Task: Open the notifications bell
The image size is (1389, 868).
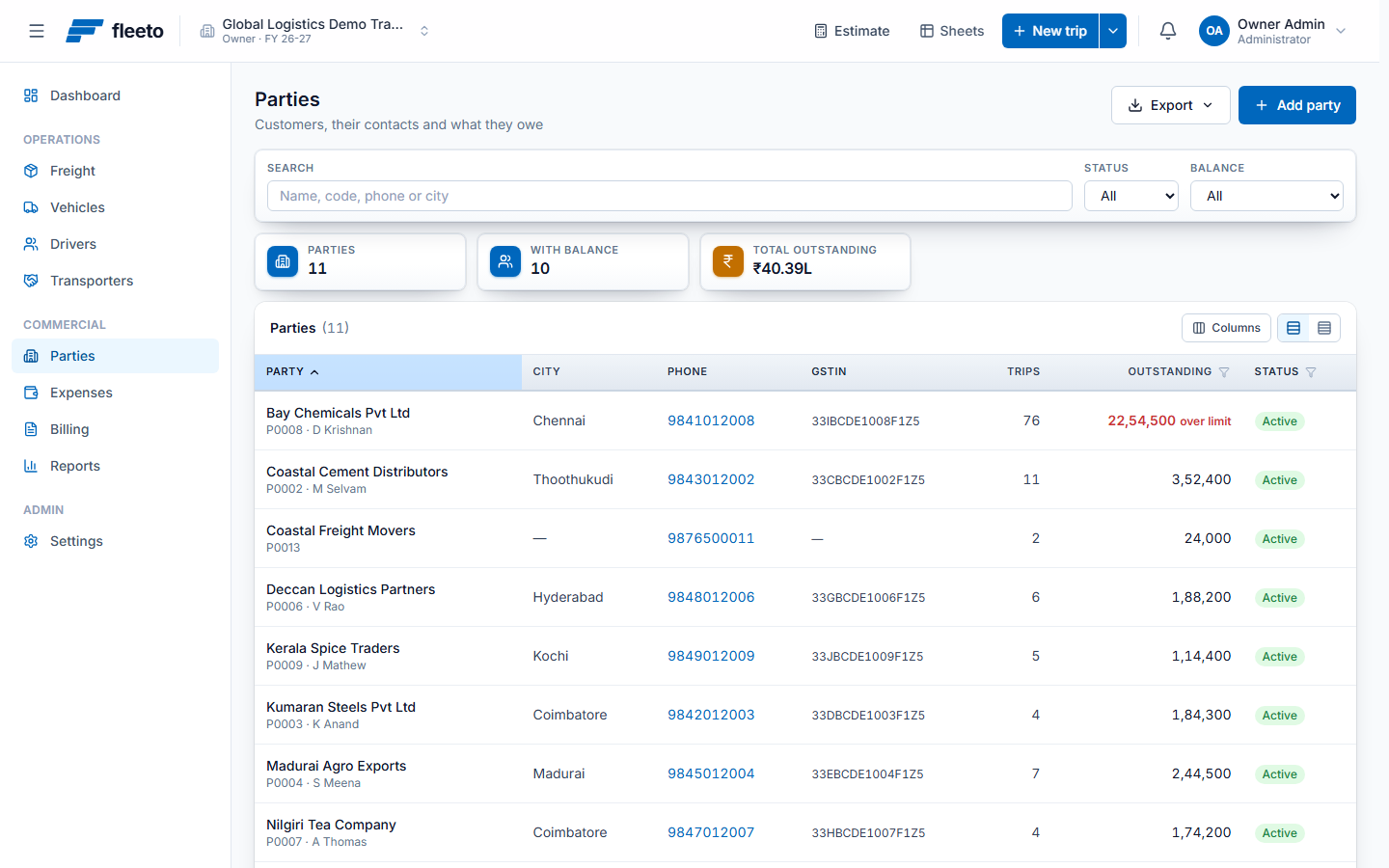Action: [x=1168, y=31]
